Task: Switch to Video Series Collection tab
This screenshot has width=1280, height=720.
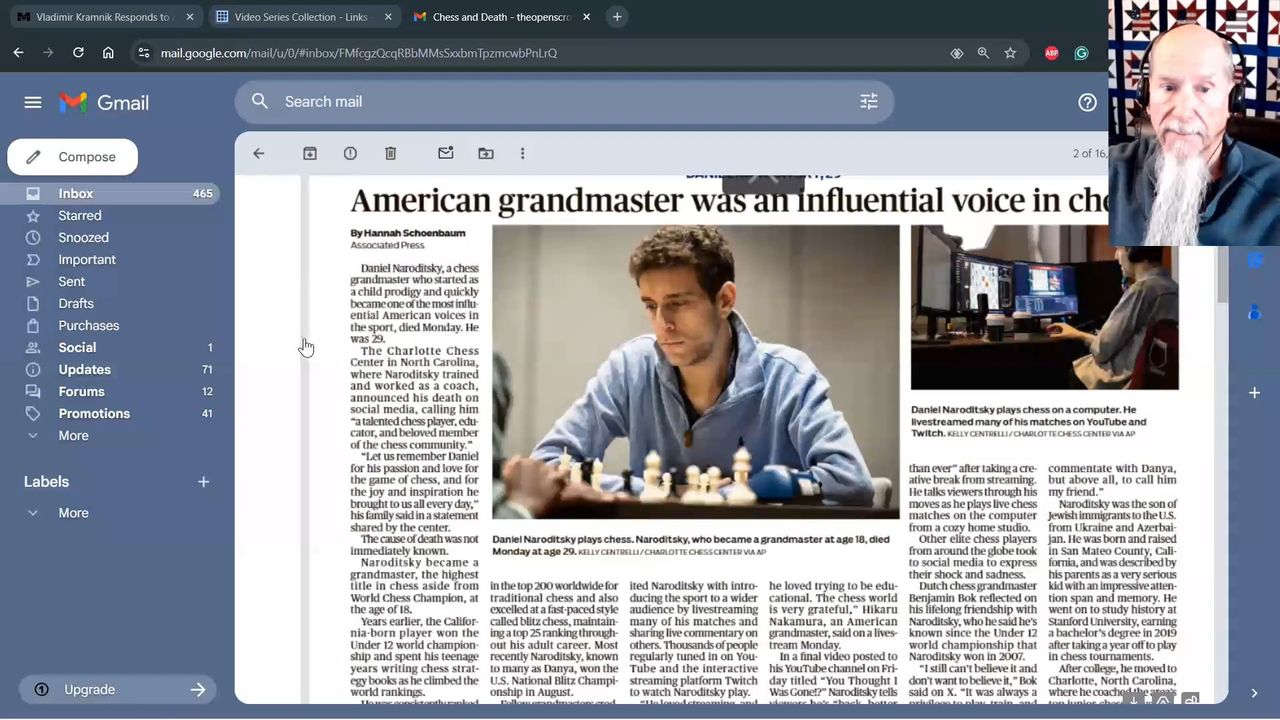Action: [300, 17]
